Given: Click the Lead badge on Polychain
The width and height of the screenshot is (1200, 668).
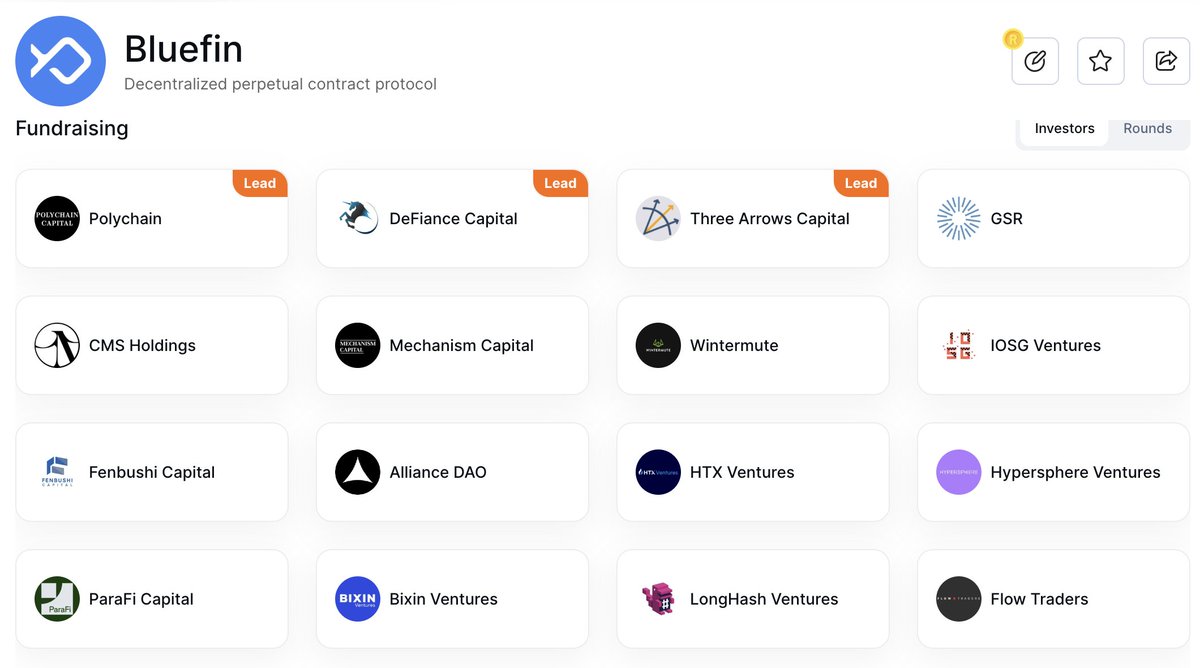Looking at the screenshot, I should (259, 183).
